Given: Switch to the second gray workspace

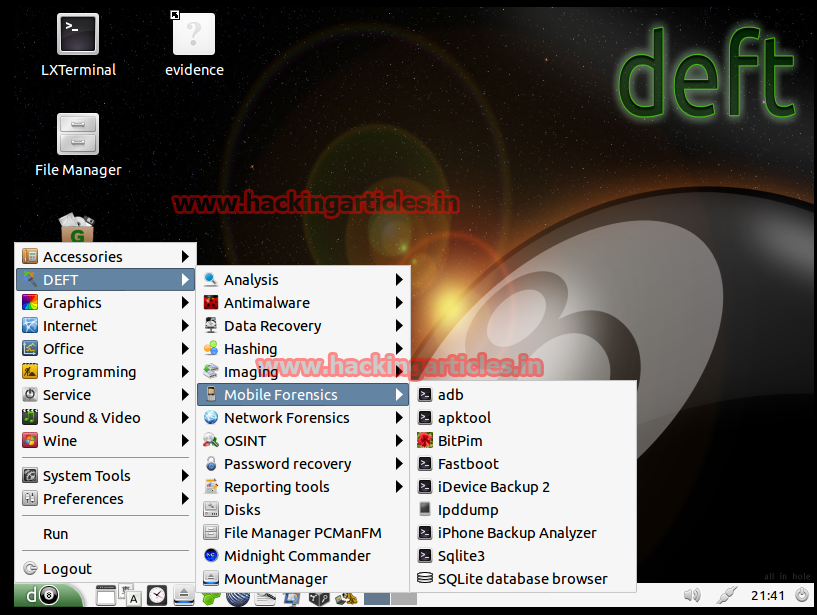Looking at the screenshot, I should coord(404,599).
